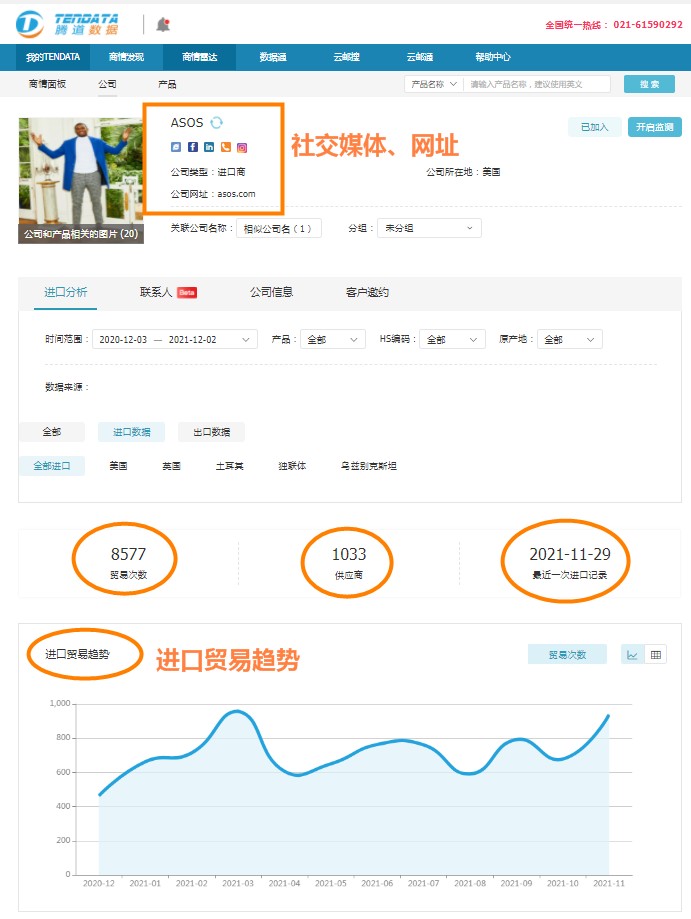Select 独联体 import filter
The image size is (691, 919).
(x=292, y=466)
